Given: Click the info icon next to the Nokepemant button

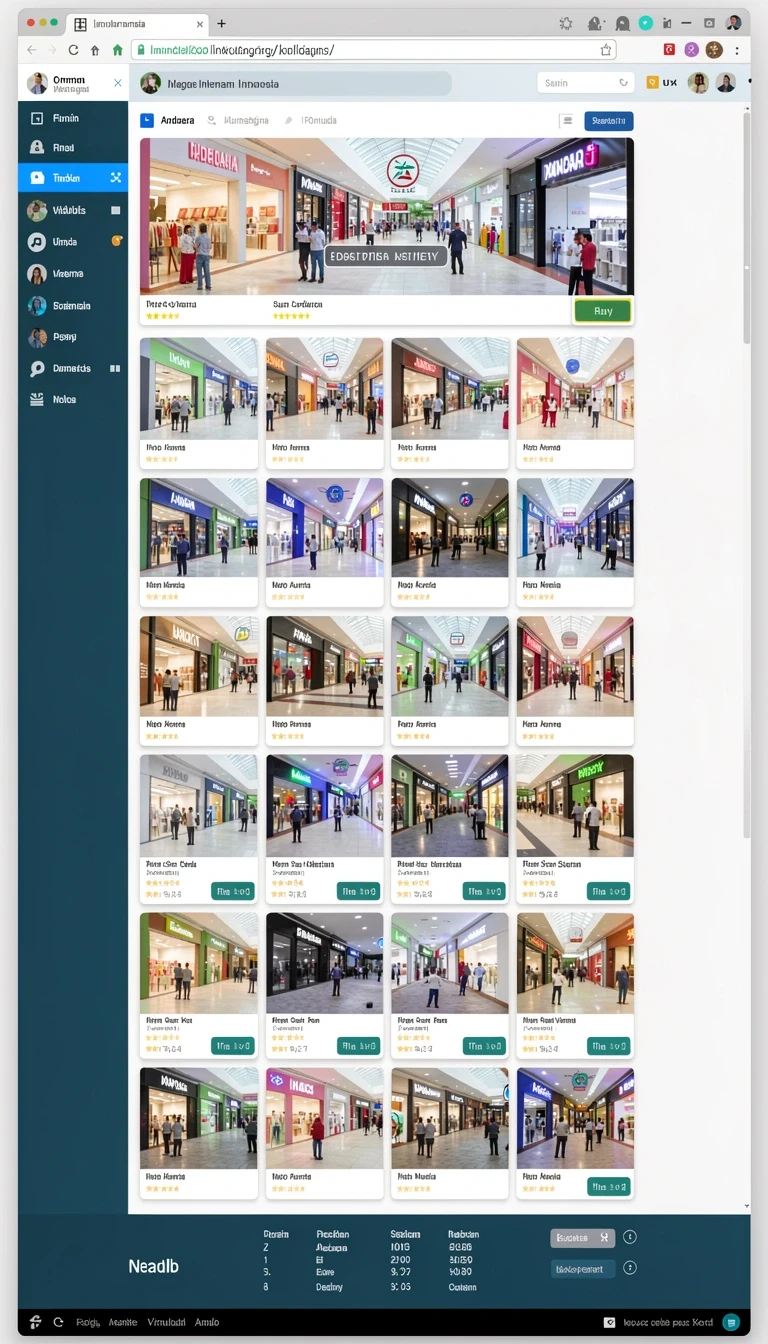Looking at the screenshot, I should point(630,1268).
